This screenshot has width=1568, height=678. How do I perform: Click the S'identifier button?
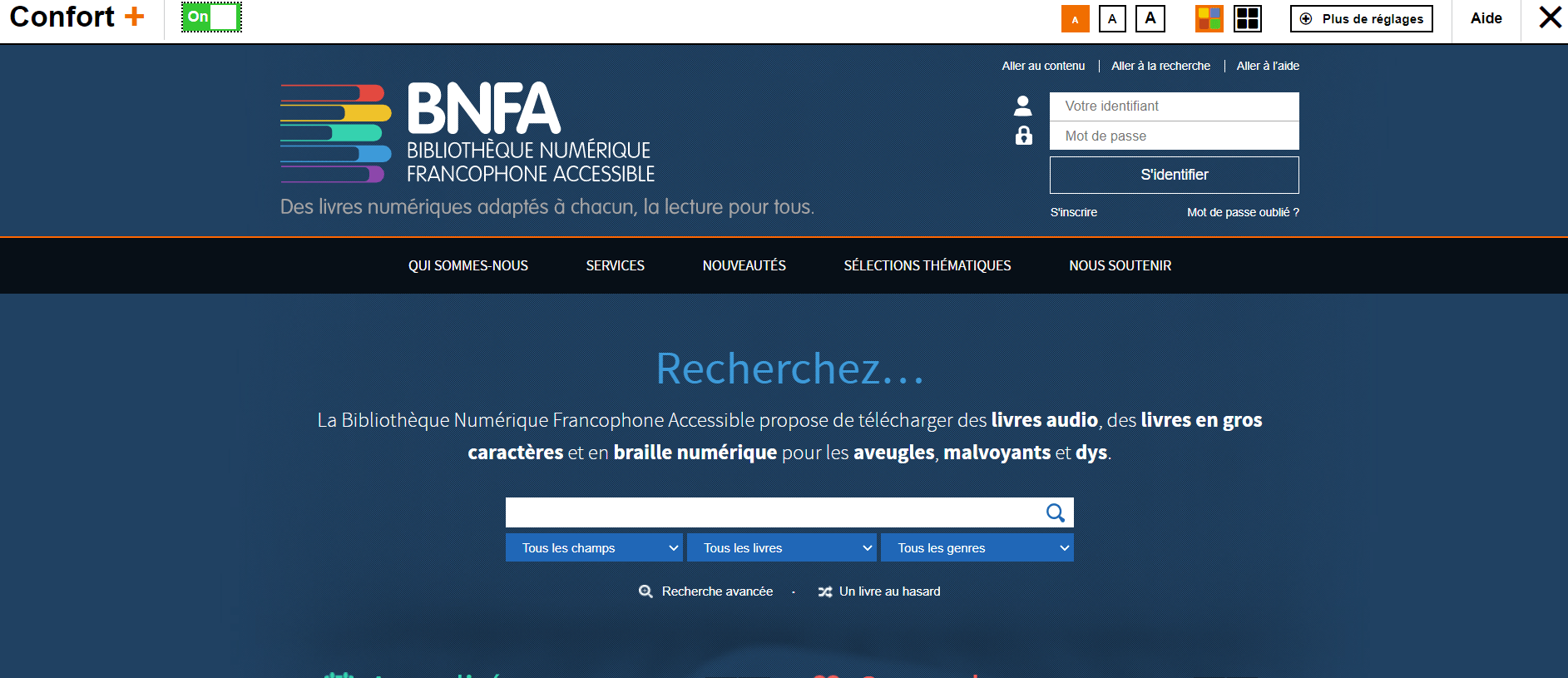click(1175, 175)
